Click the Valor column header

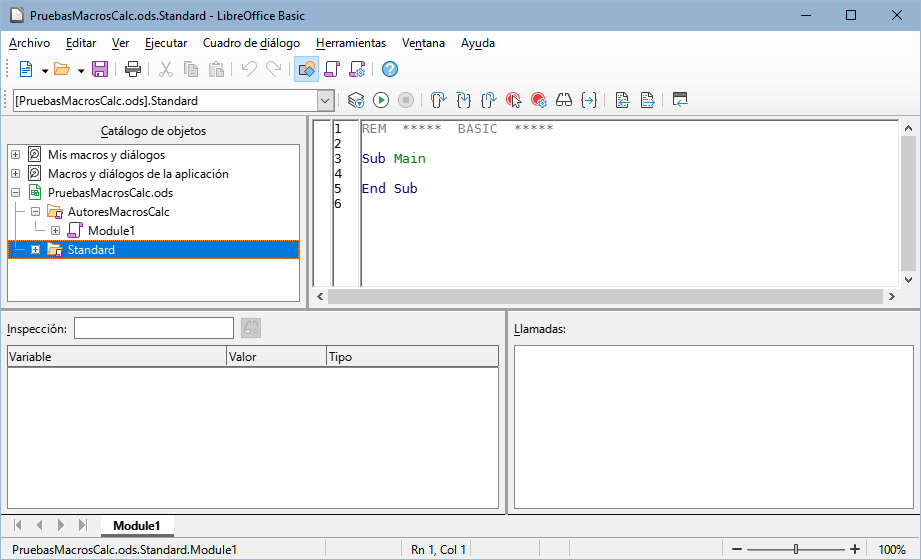point(277,357)
